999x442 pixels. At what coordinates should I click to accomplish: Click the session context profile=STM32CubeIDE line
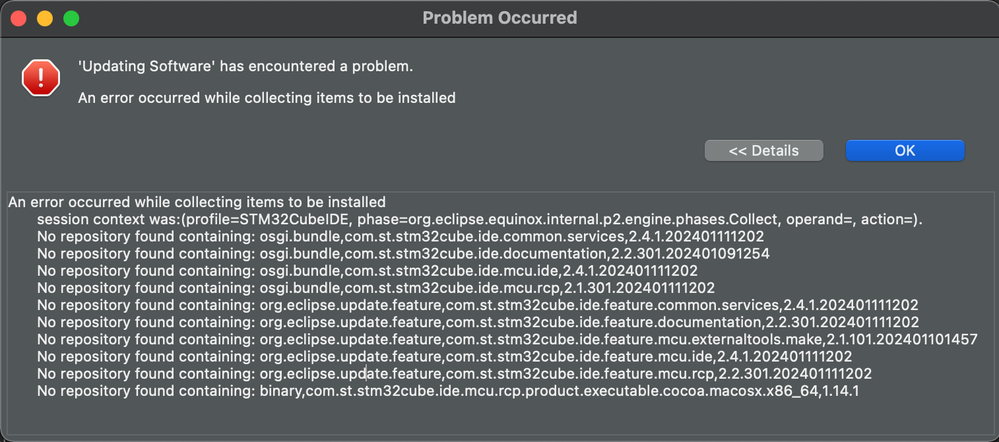click(x=480, y=220)
